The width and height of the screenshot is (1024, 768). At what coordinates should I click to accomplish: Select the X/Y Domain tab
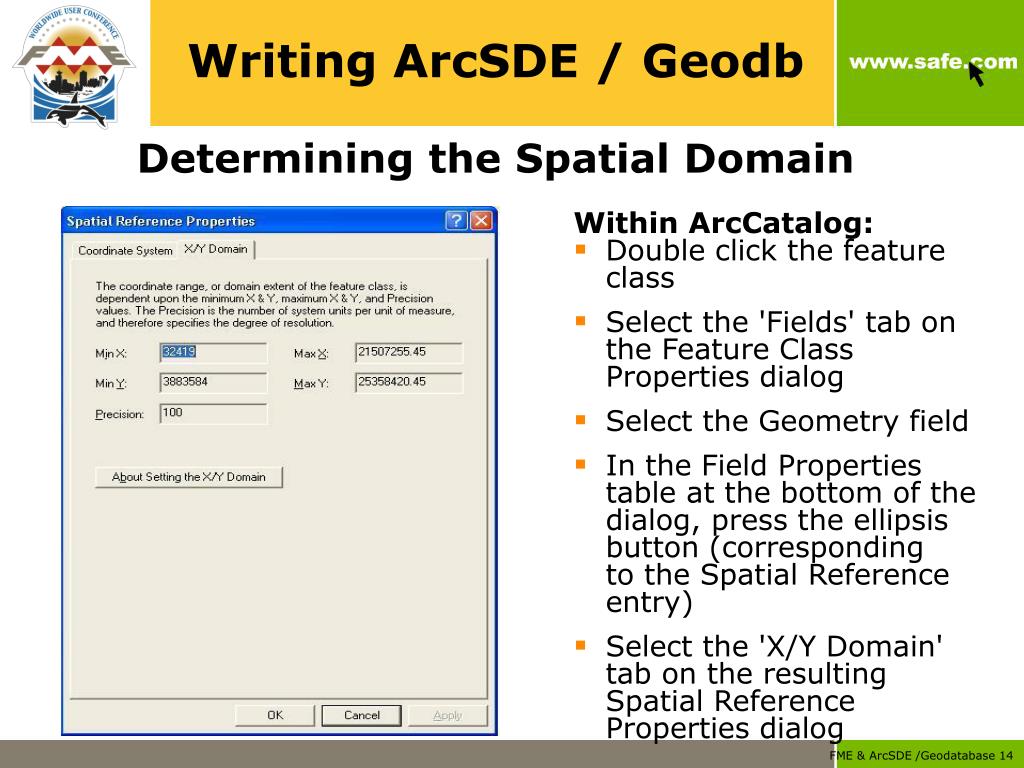216,249
